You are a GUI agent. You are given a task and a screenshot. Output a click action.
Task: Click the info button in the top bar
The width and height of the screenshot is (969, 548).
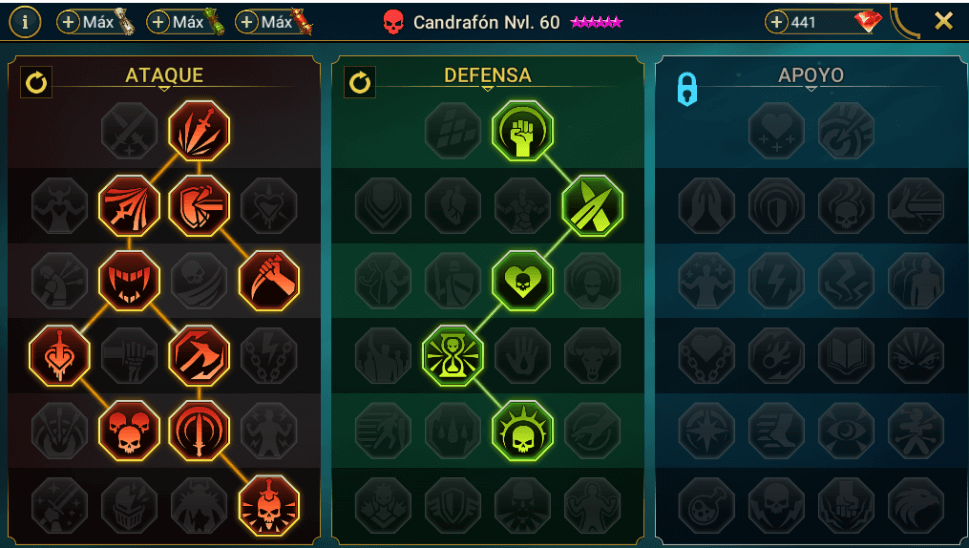click(x=25, y=22)
